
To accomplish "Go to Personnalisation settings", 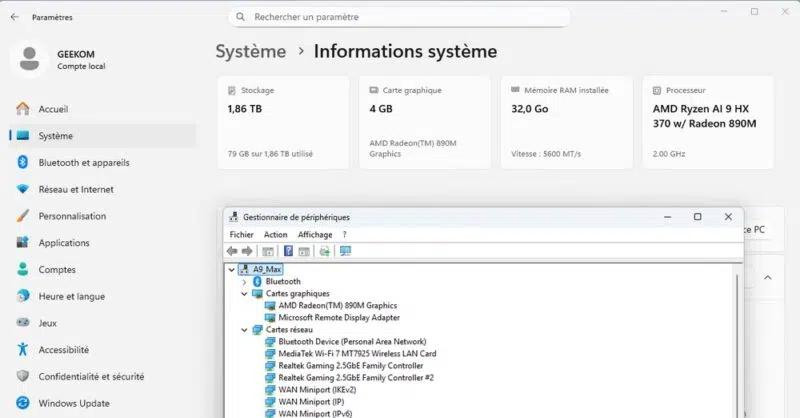I will [71, 216].
